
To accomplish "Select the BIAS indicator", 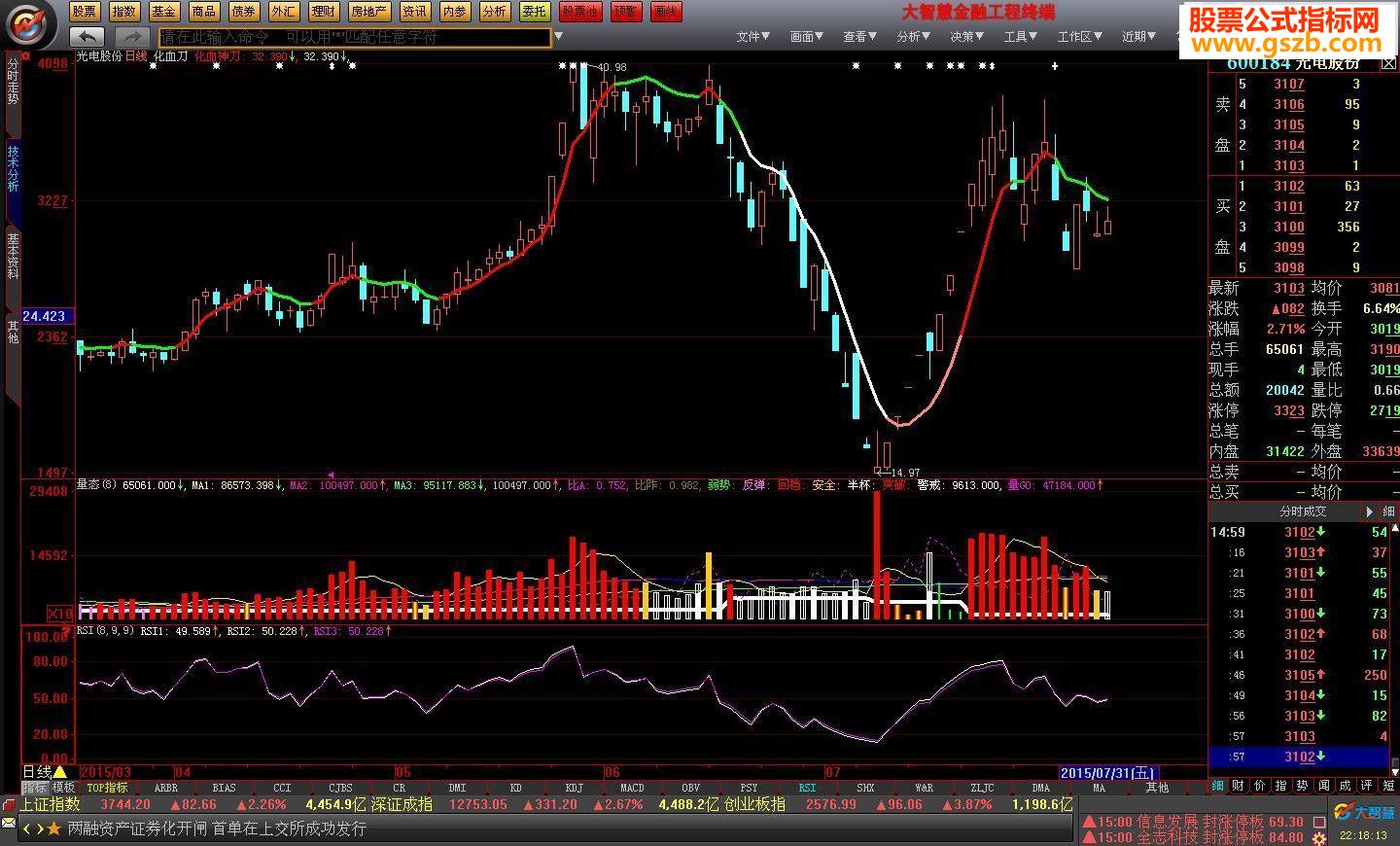I will click(224, 788).
